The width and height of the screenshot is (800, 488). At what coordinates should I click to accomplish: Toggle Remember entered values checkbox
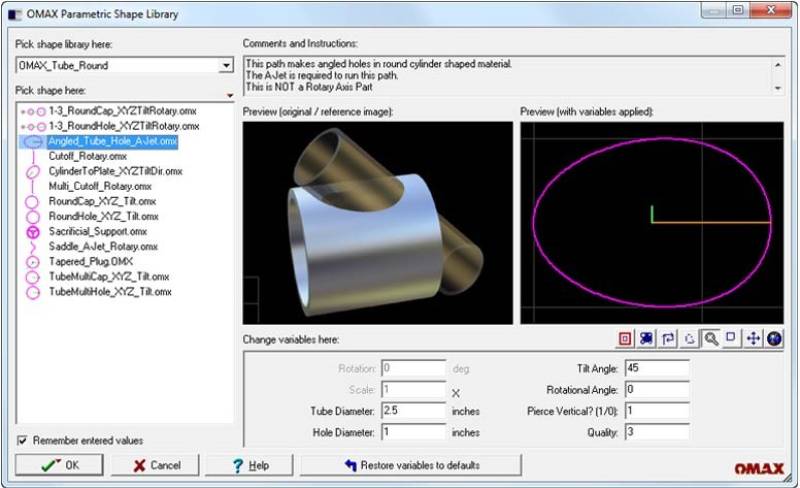[22, 440]
